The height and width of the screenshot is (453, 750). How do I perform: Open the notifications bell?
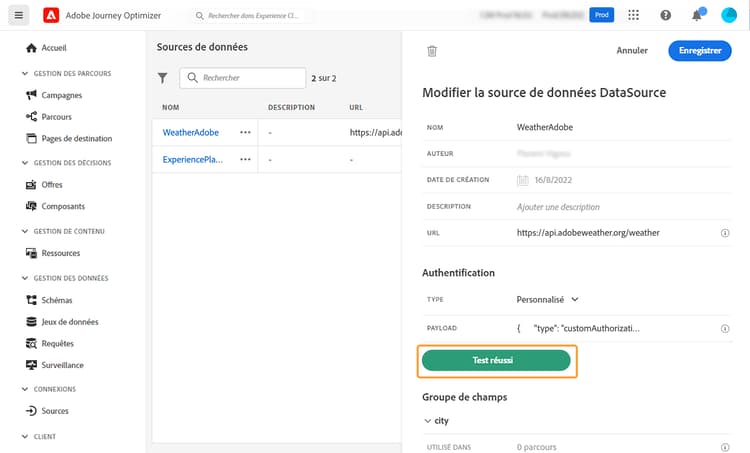tap(697, 15)
